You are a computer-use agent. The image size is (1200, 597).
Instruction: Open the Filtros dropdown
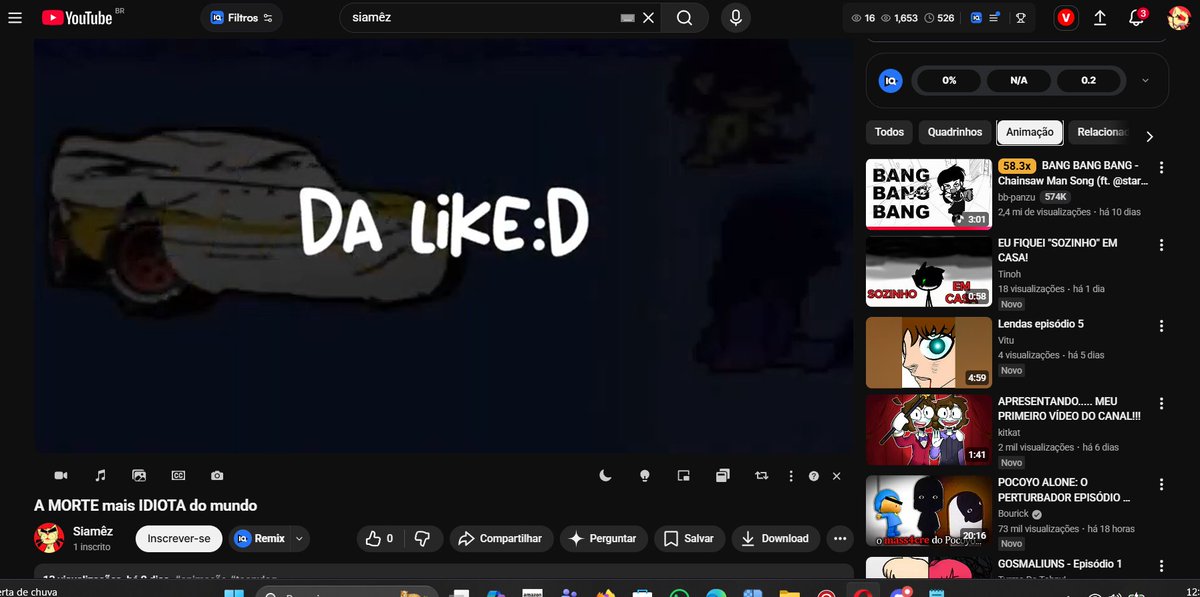point(241,18)
